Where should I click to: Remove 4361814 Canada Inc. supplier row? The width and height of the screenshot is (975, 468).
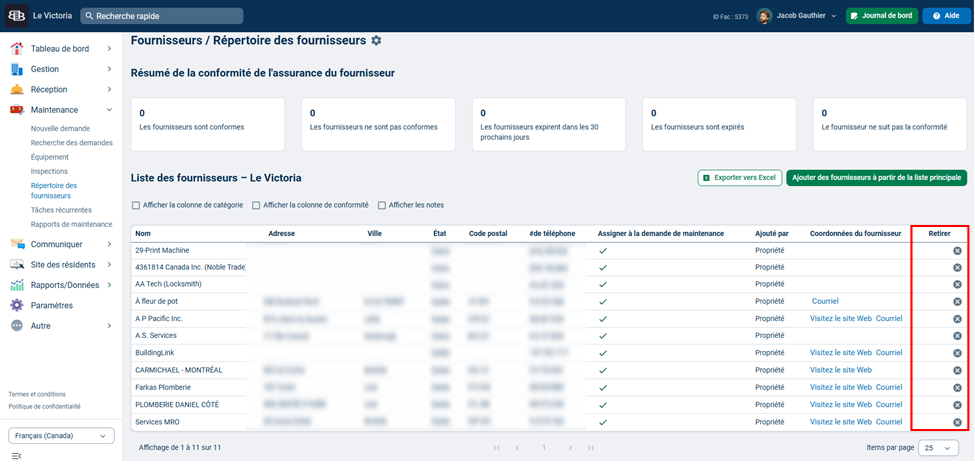tap(958, 267)
